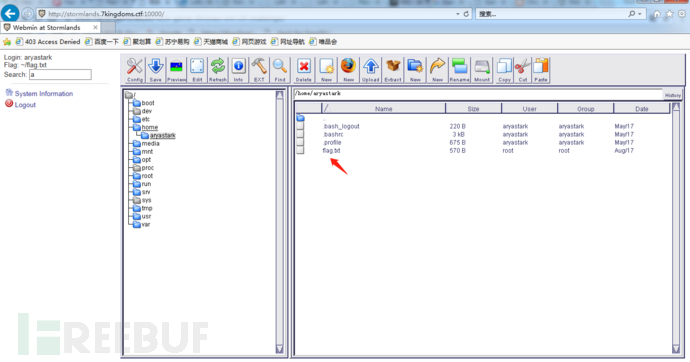This screenshot has height=362, width=690.
Task: Open address bar dropdown arrow in browser
Action: click(x=458, y=14)
